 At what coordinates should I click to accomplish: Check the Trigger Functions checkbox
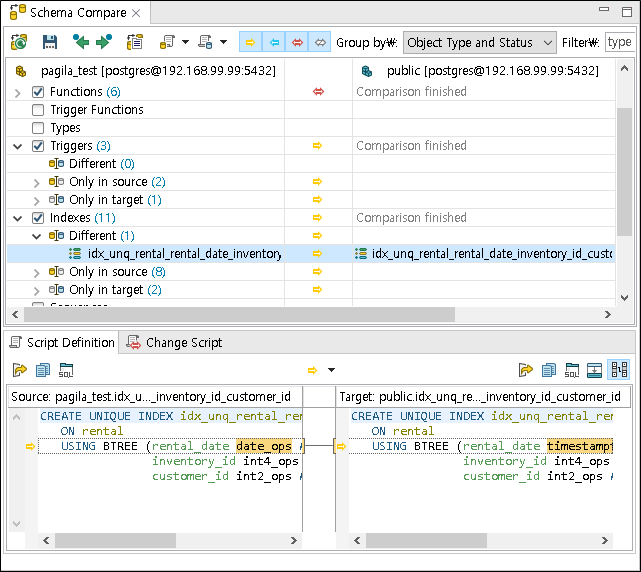tap(38, 110)
